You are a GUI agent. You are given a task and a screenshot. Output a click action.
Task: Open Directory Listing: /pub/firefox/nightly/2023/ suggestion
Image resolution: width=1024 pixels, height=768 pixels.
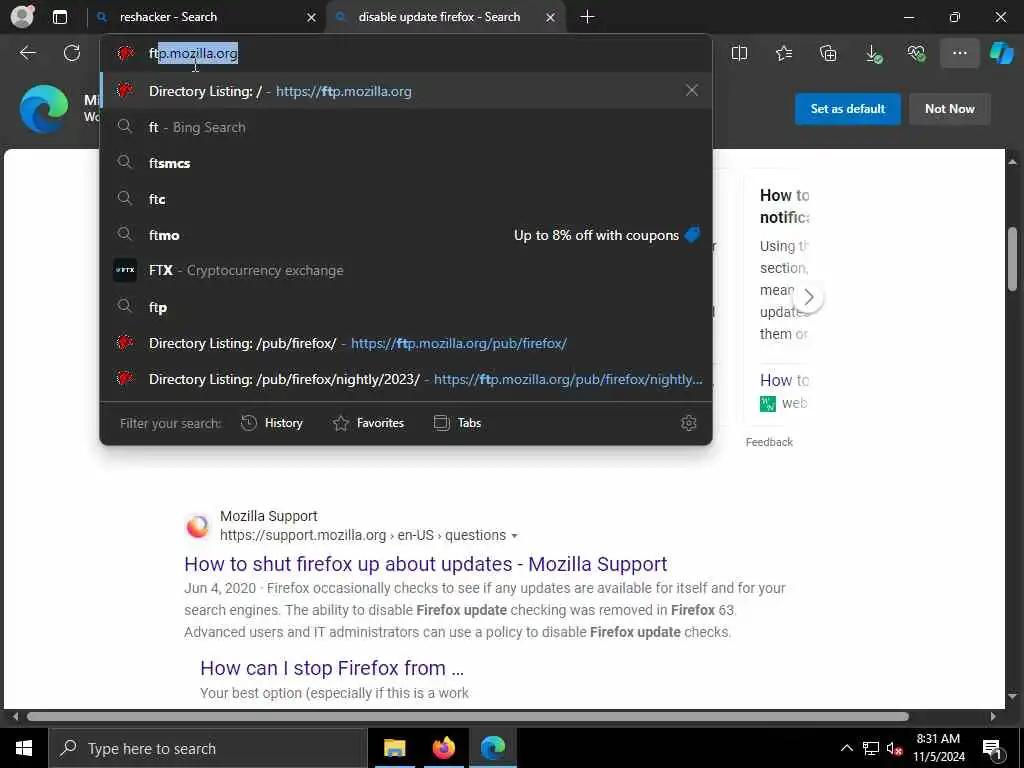406,379
